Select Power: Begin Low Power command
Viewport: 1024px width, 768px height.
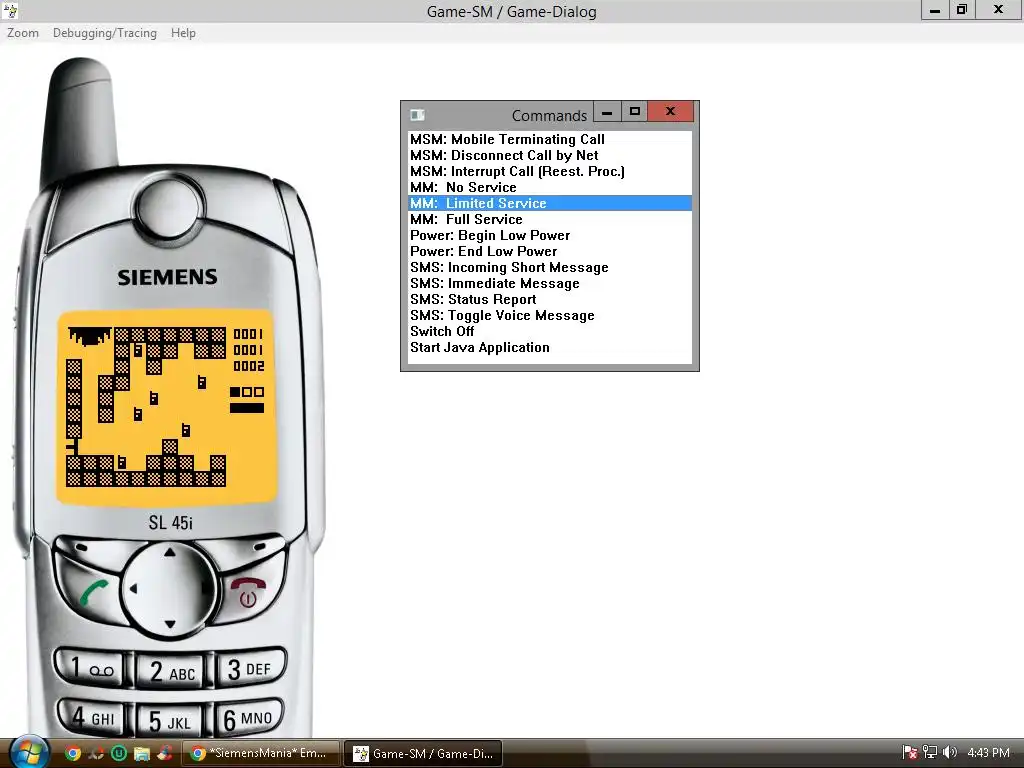(x=550, y=235)
